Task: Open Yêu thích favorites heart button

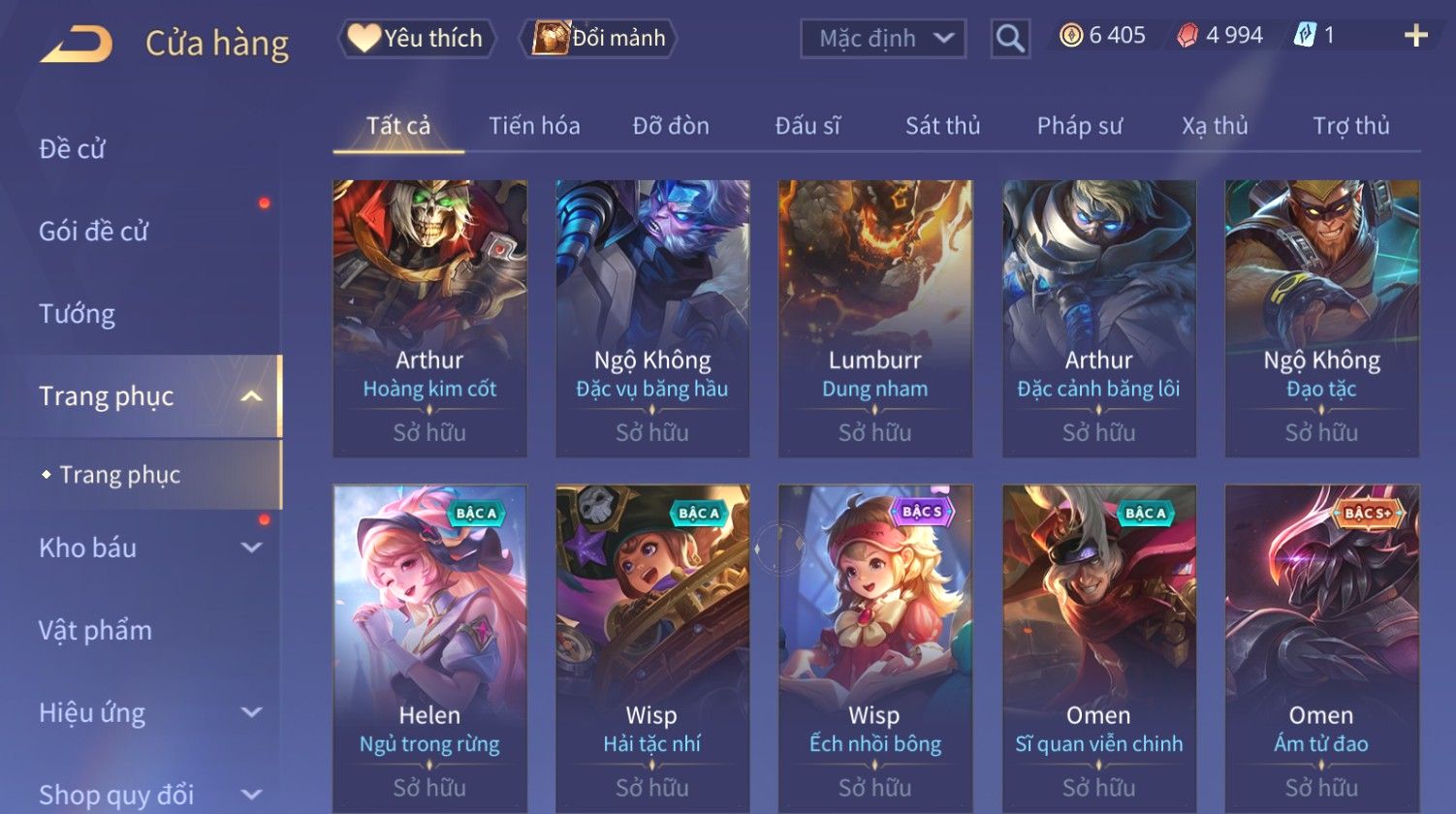Action: (417, 39)
